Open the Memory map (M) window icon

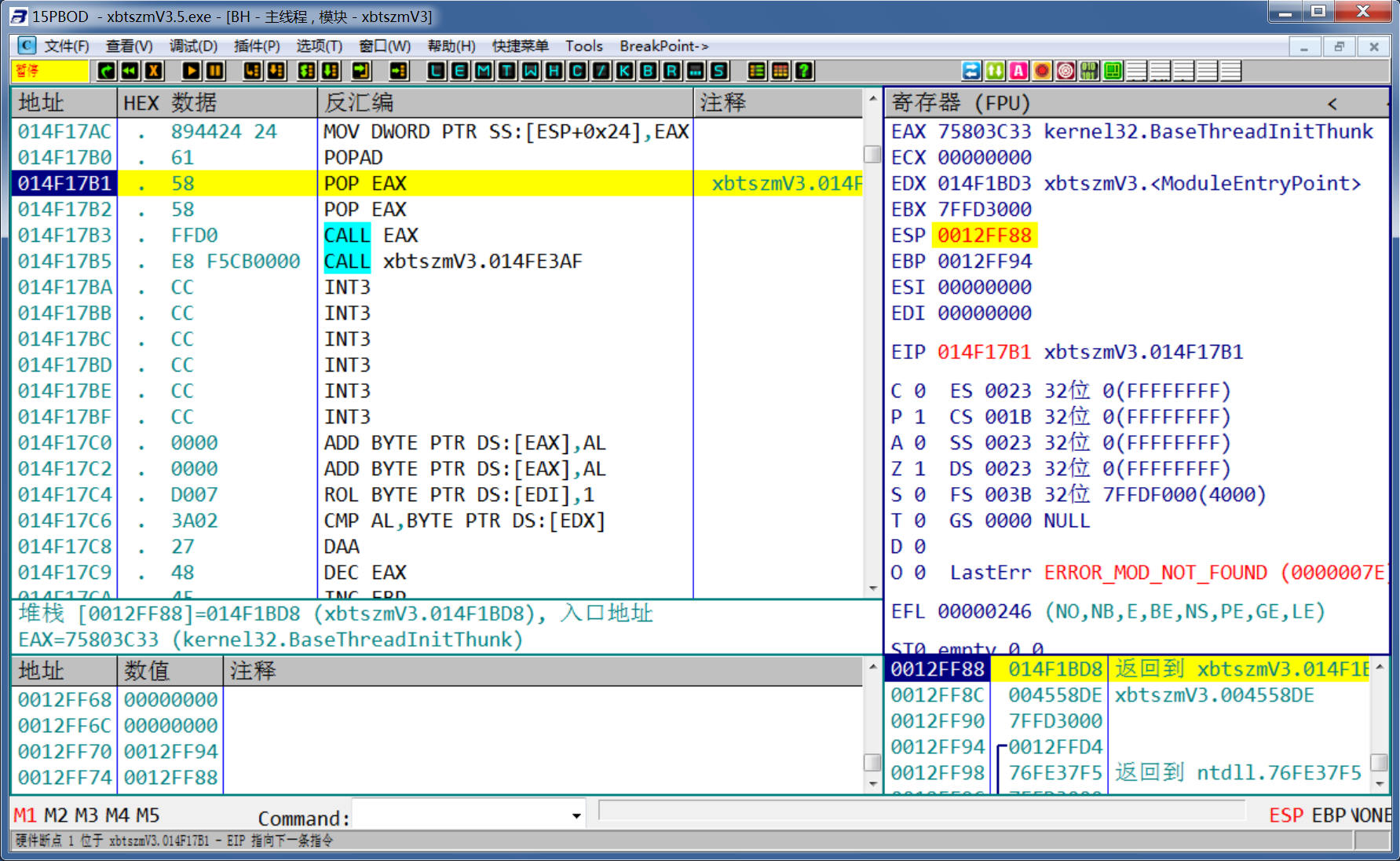click(x=484, y=71)
